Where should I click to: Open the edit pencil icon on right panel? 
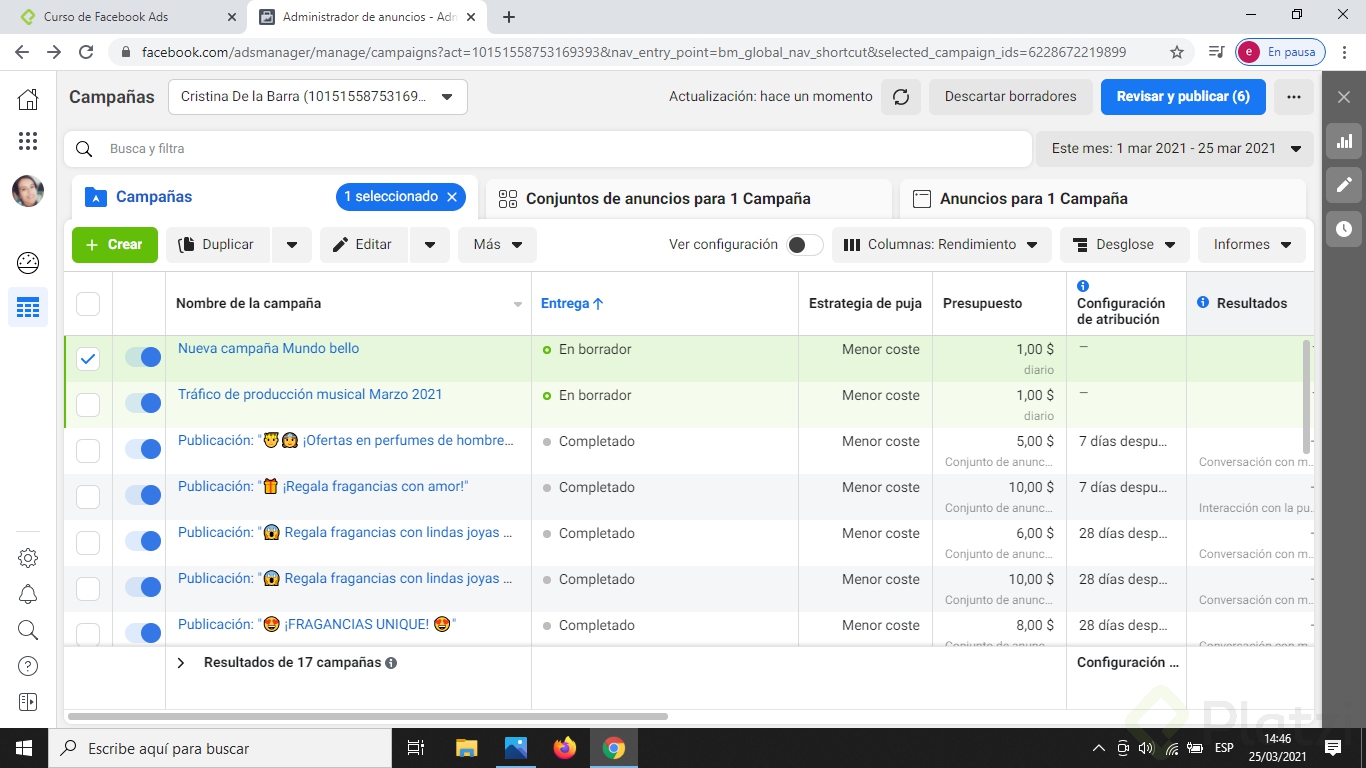tap(1344, 185)
